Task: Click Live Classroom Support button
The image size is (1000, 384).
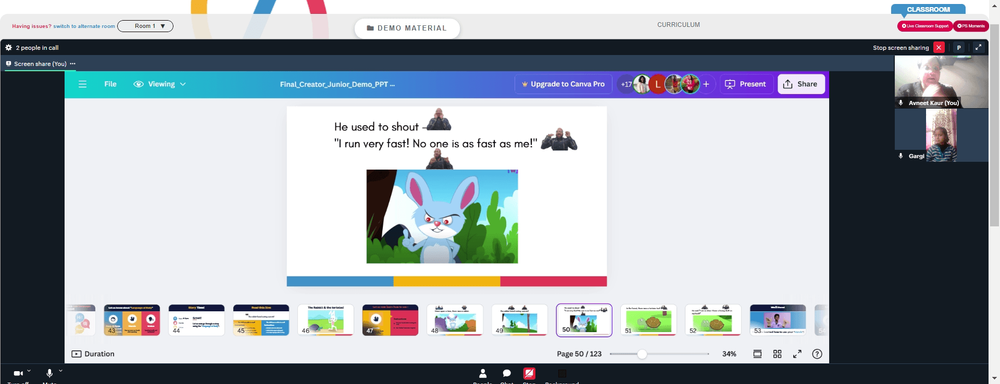Action: click(925, 26)
